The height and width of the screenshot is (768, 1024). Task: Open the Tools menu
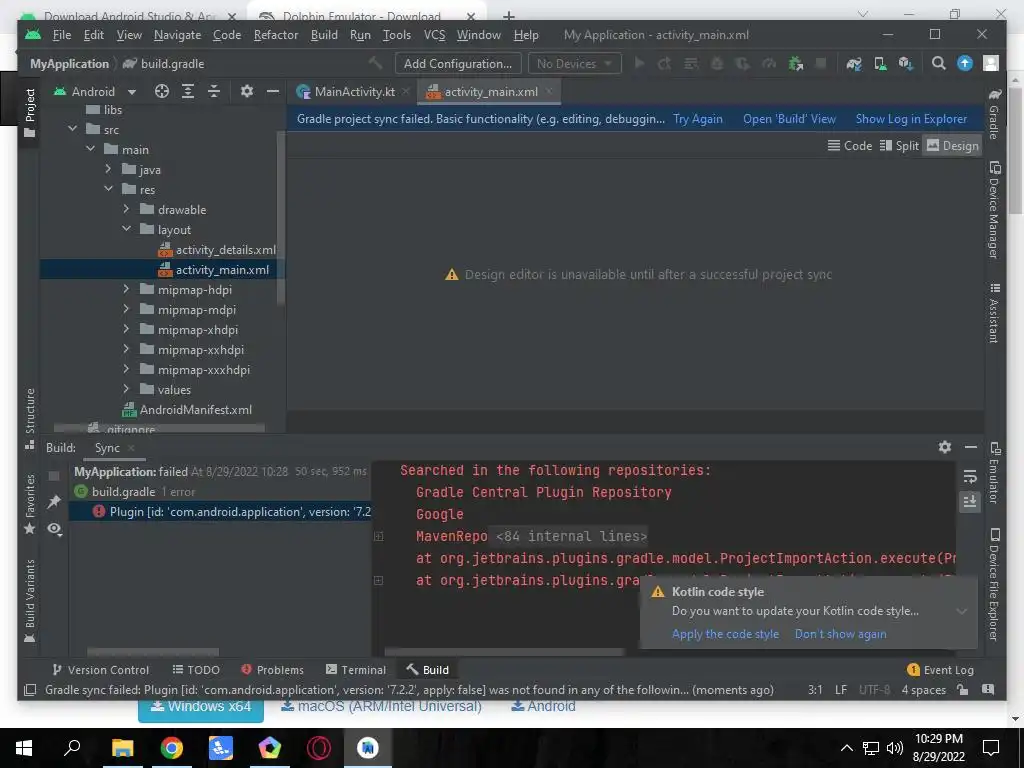pos(396,35)
